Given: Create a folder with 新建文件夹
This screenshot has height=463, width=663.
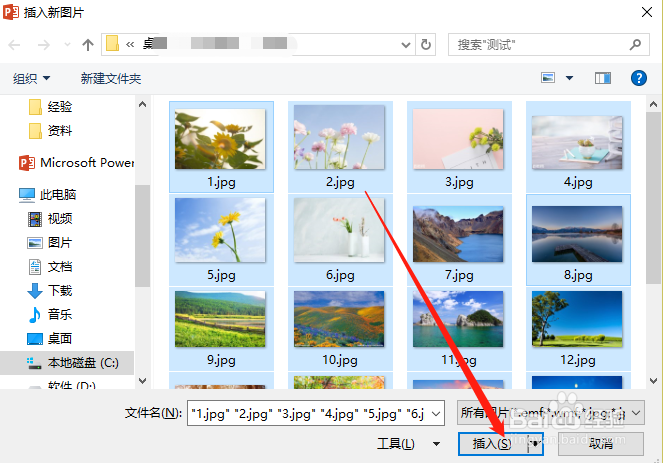Looking at the screenshot, I should point(111,79).
